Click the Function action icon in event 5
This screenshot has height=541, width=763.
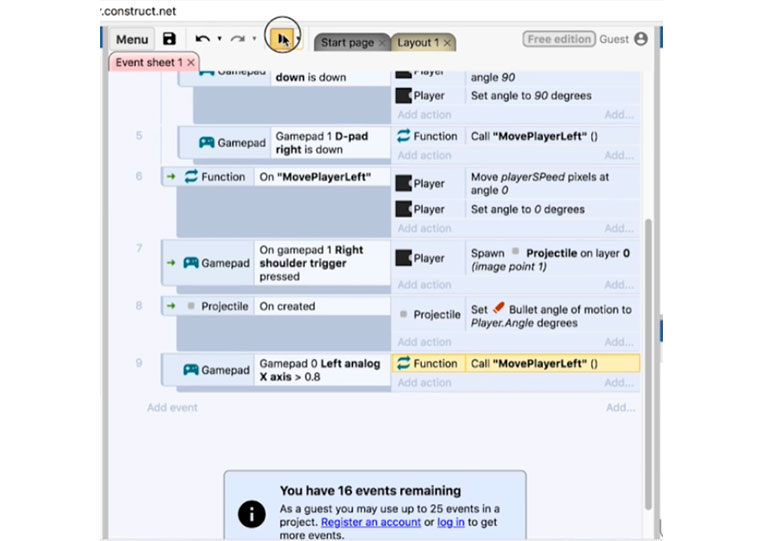[x=403, y=136]
